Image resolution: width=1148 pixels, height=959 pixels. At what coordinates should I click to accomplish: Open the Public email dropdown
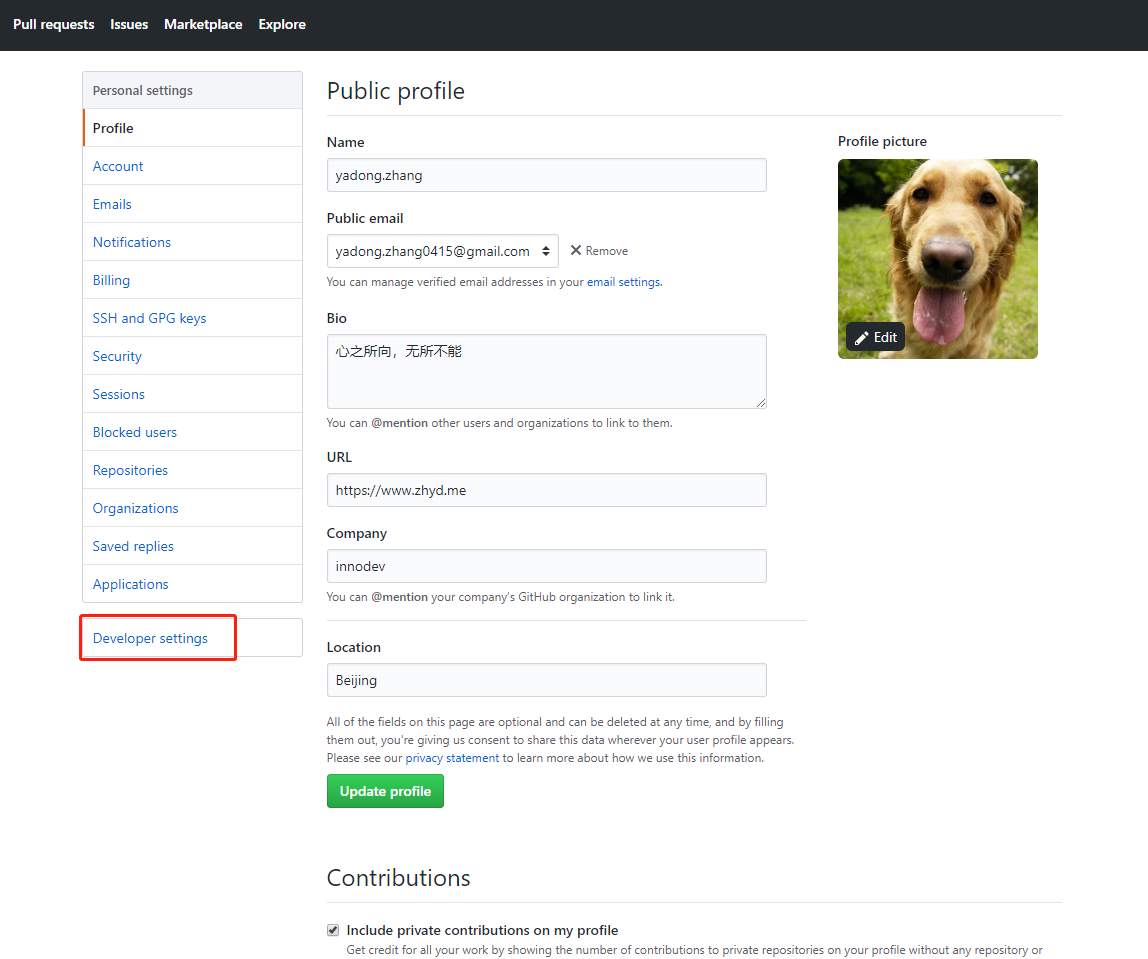point(442,251)
